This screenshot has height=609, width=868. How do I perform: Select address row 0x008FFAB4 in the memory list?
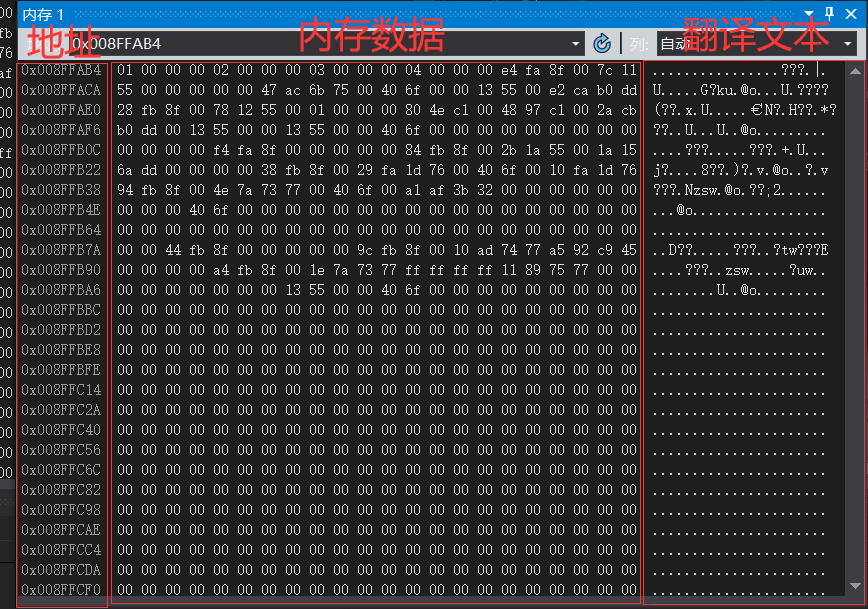pyautogui.click(x=61, y=70)
